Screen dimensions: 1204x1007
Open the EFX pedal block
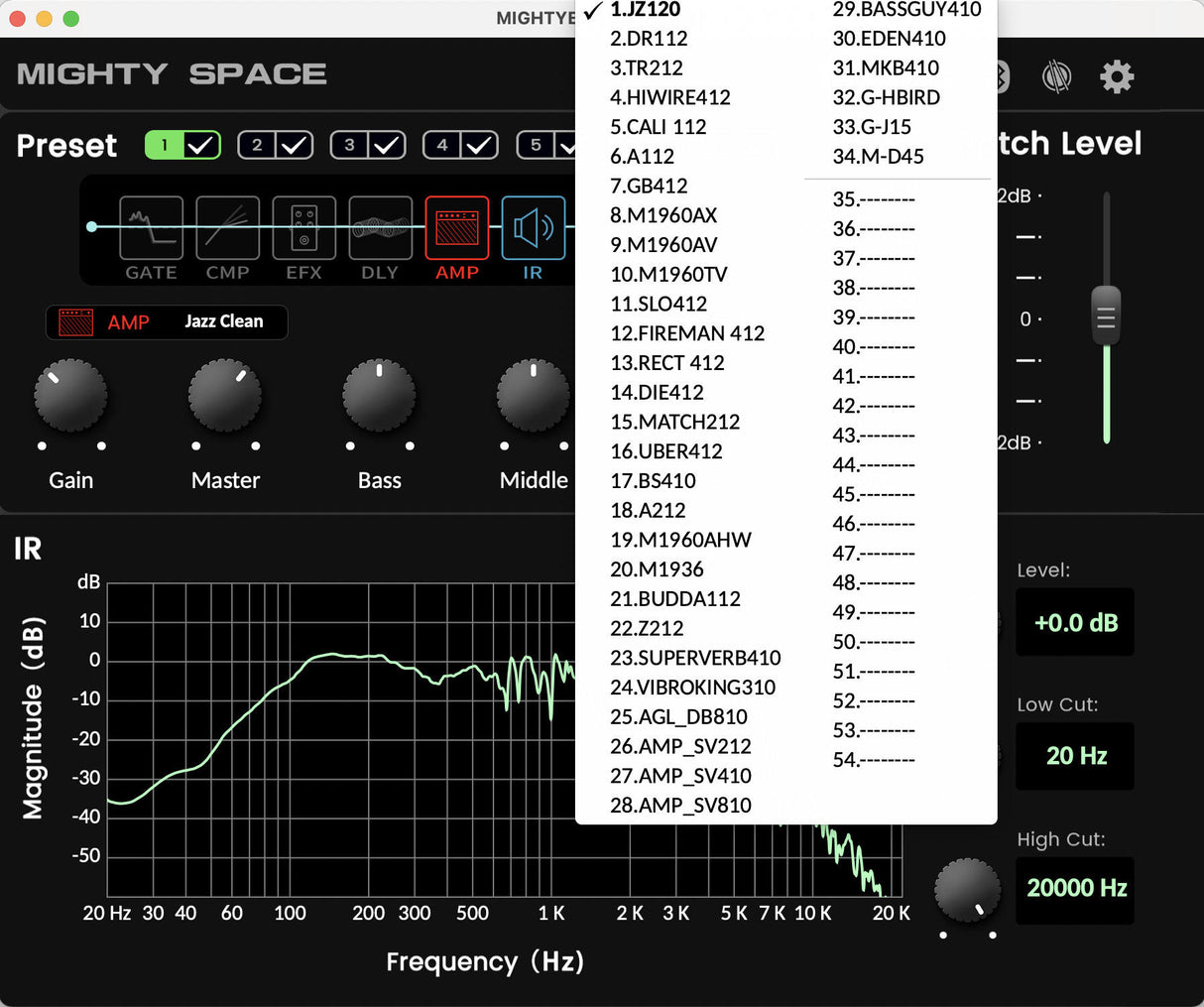303,228
